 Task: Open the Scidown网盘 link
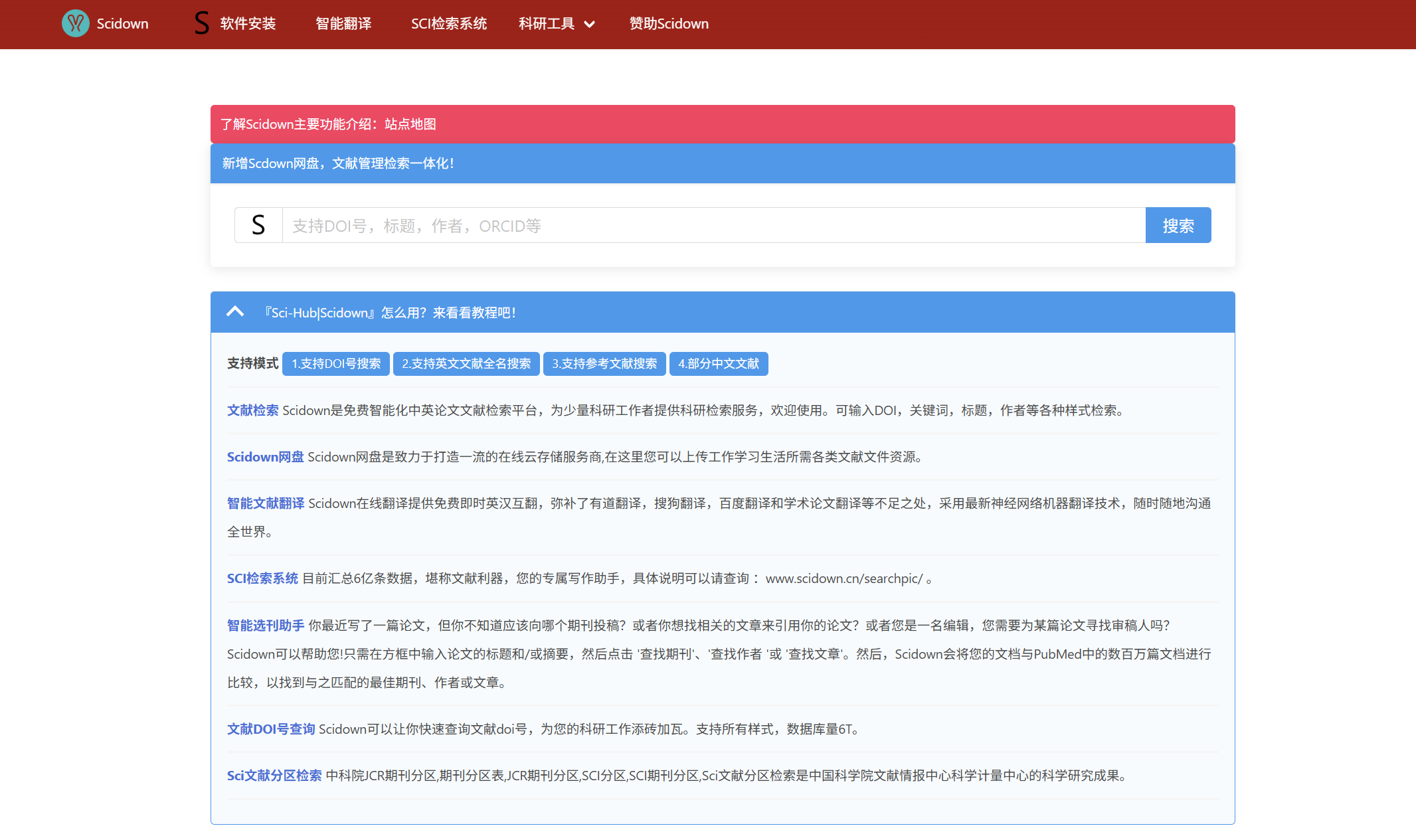265,457
